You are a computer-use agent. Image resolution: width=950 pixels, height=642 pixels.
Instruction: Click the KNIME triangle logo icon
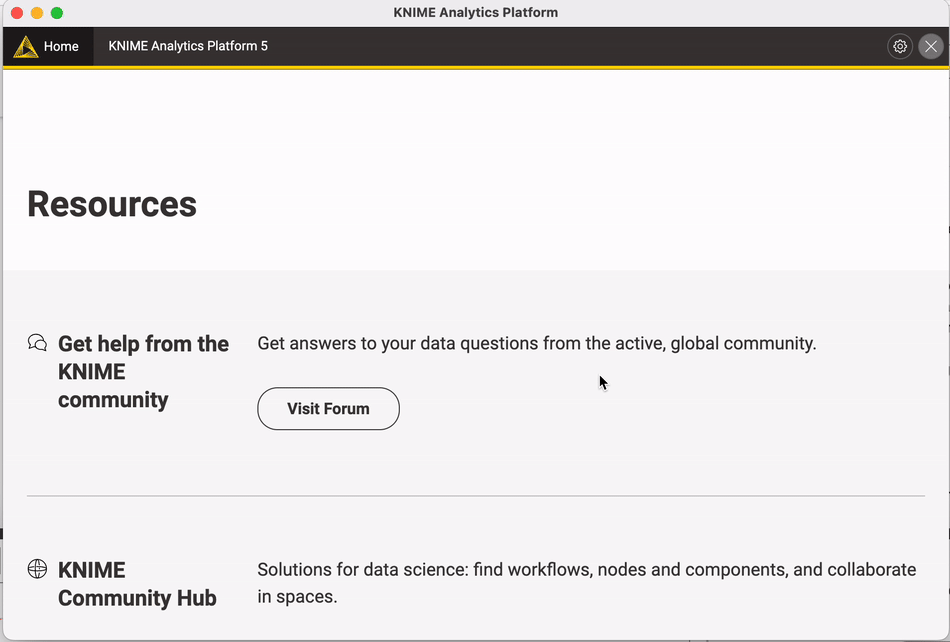(x=25, y=47)
